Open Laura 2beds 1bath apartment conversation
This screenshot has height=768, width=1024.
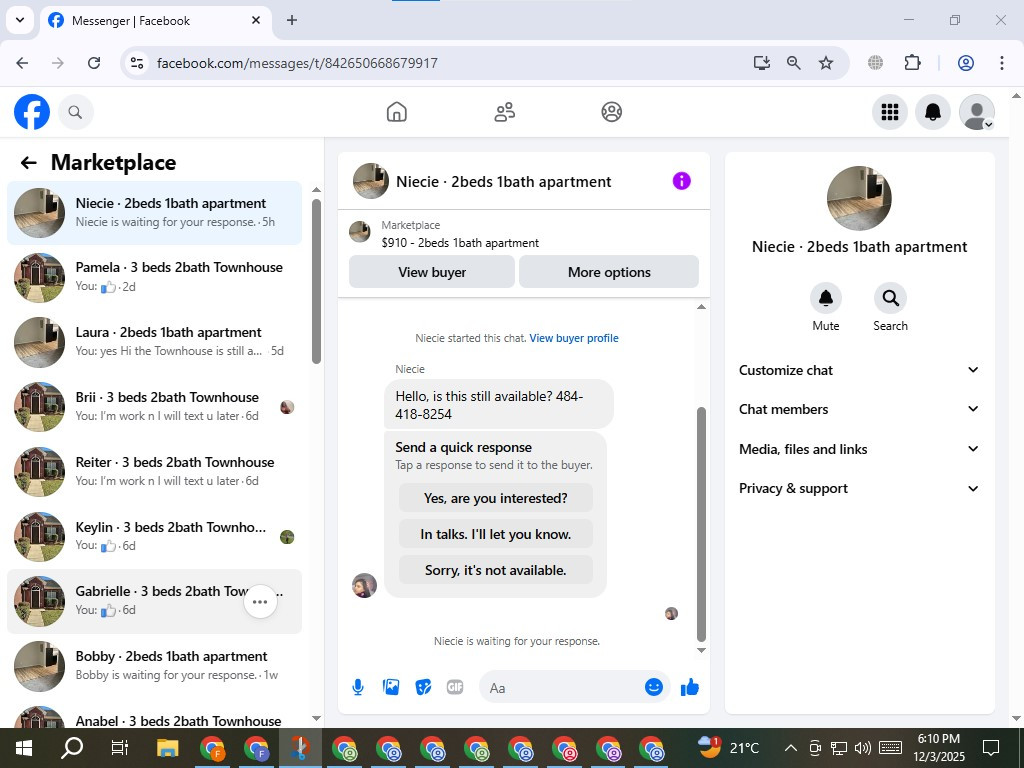click(x=155, y=342)
